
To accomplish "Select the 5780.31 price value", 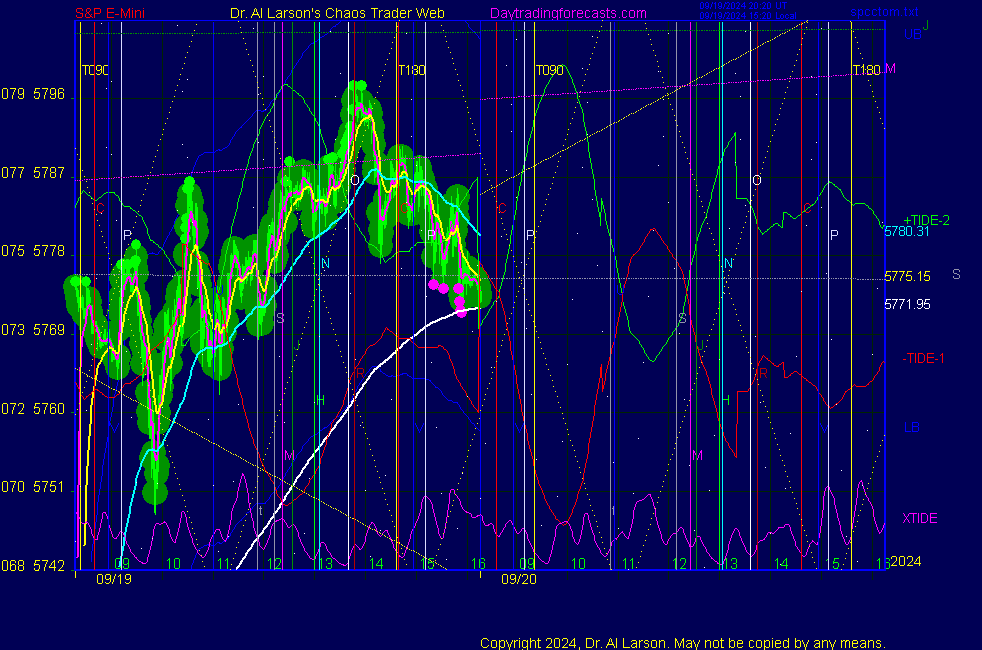I will click(x=905, y=232).
